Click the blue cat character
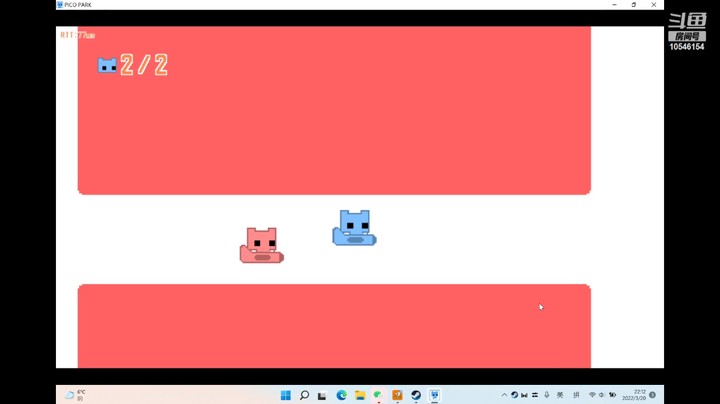 click(354, 228)
